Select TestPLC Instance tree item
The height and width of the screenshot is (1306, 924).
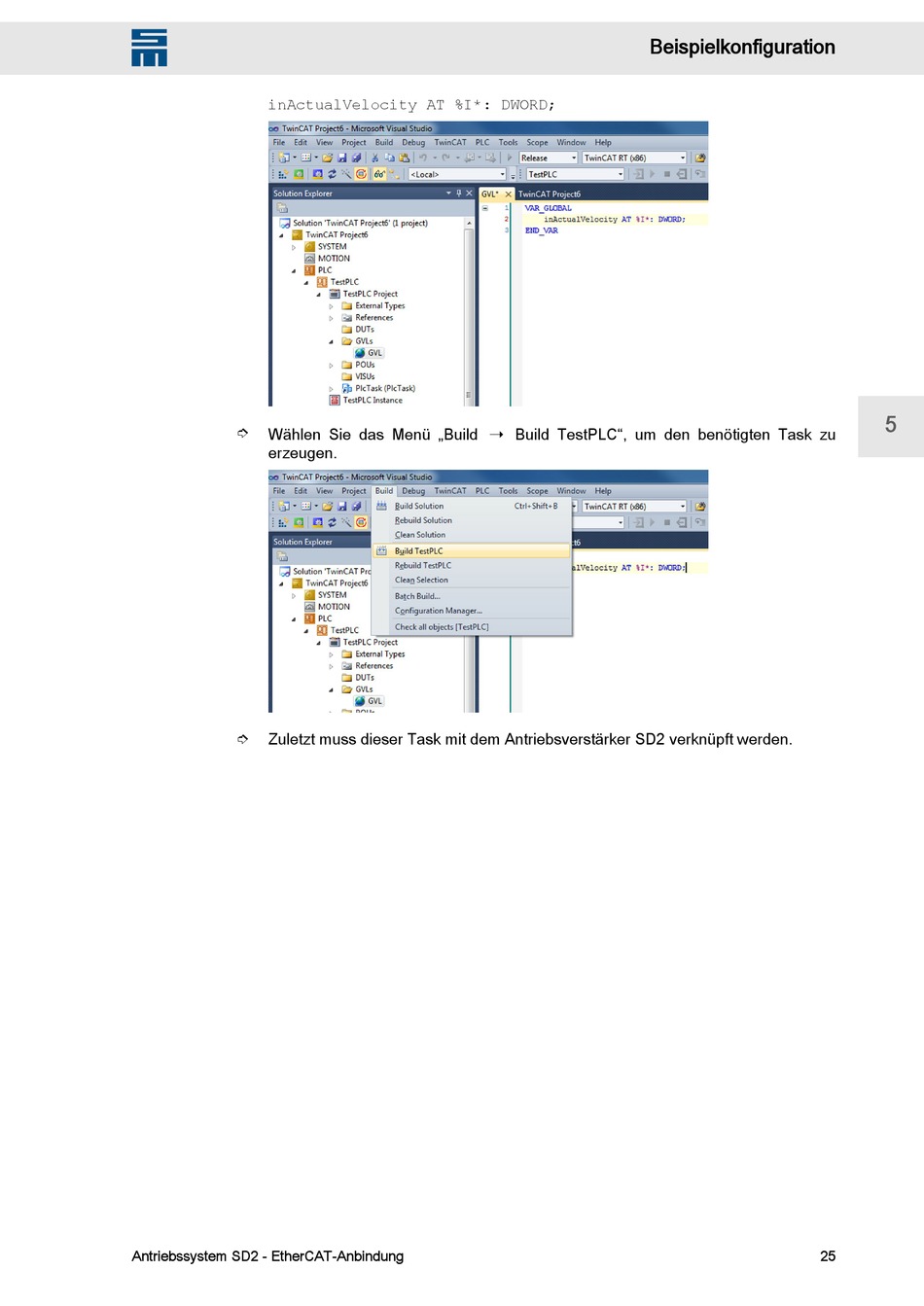coord(373,401)
